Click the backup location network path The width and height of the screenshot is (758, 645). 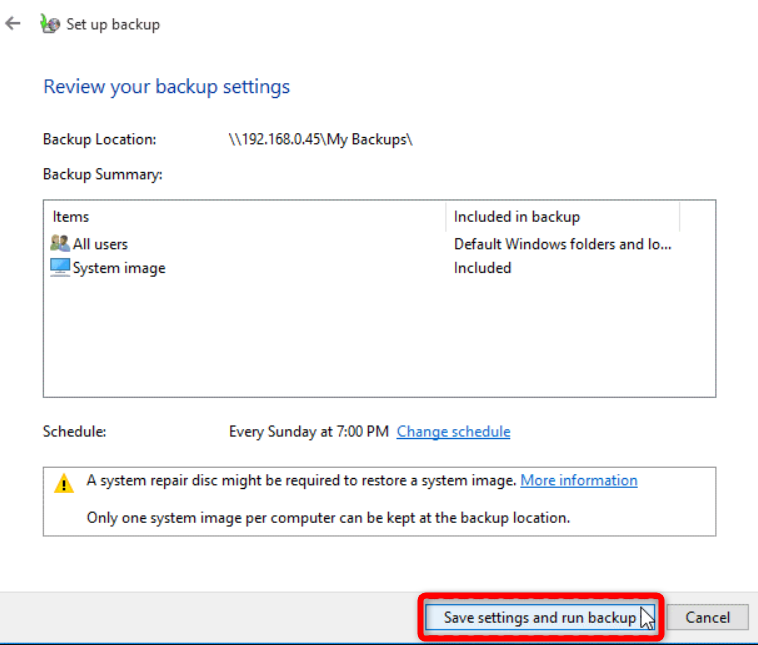320,140
